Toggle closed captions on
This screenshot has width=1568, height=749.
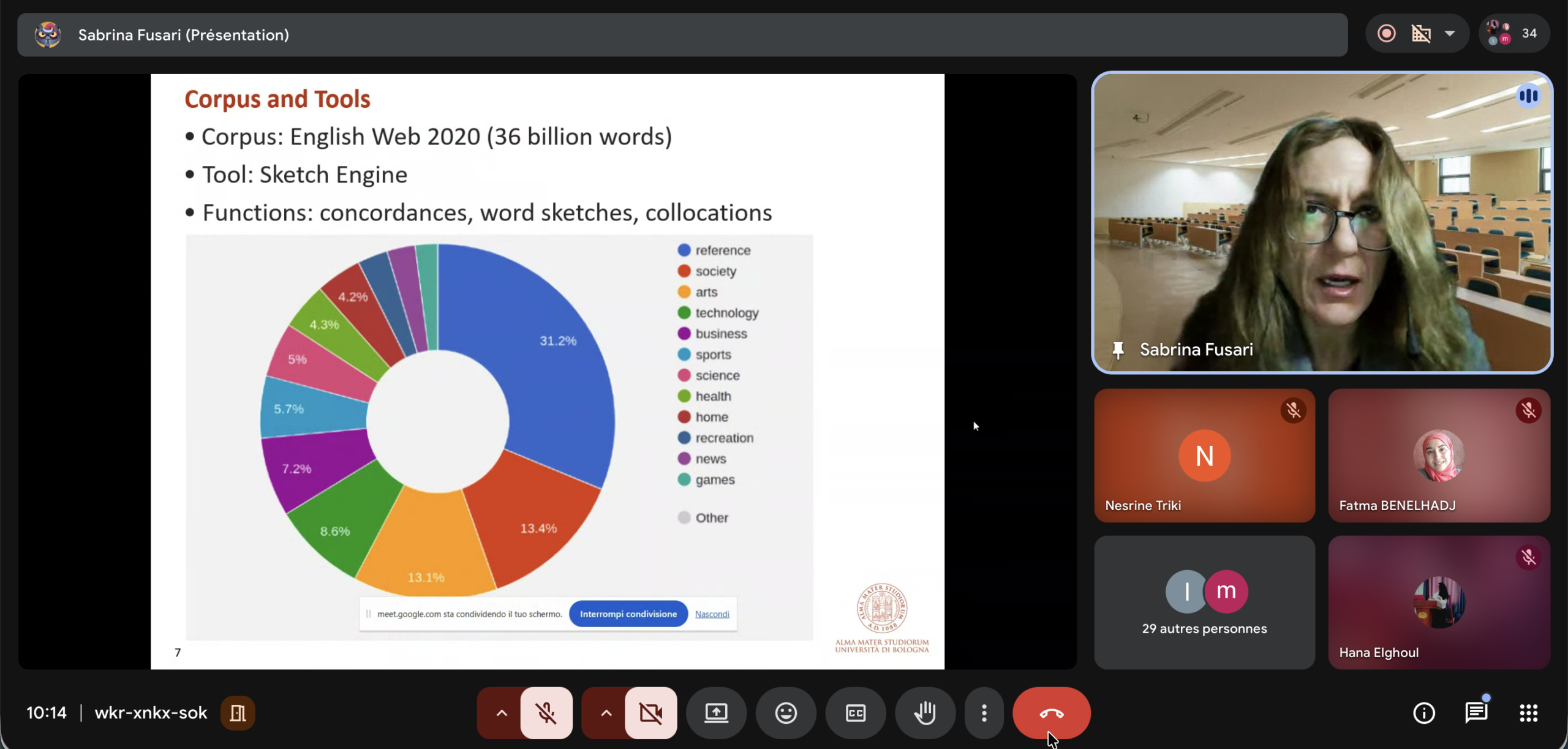click(x=855, y=713)
